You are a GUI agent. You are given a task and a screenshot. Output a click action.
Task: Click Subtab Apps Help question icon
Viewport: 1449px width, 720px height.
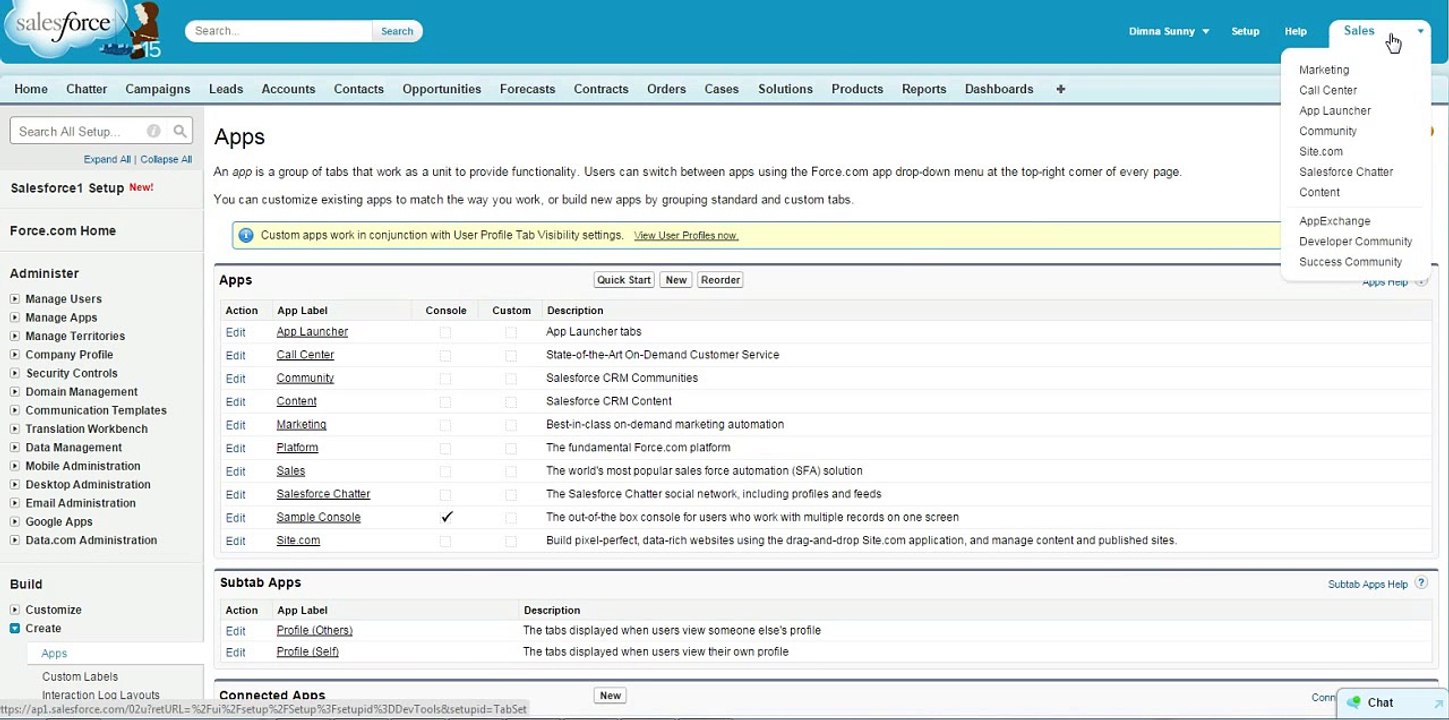[x=1422, y=584]
